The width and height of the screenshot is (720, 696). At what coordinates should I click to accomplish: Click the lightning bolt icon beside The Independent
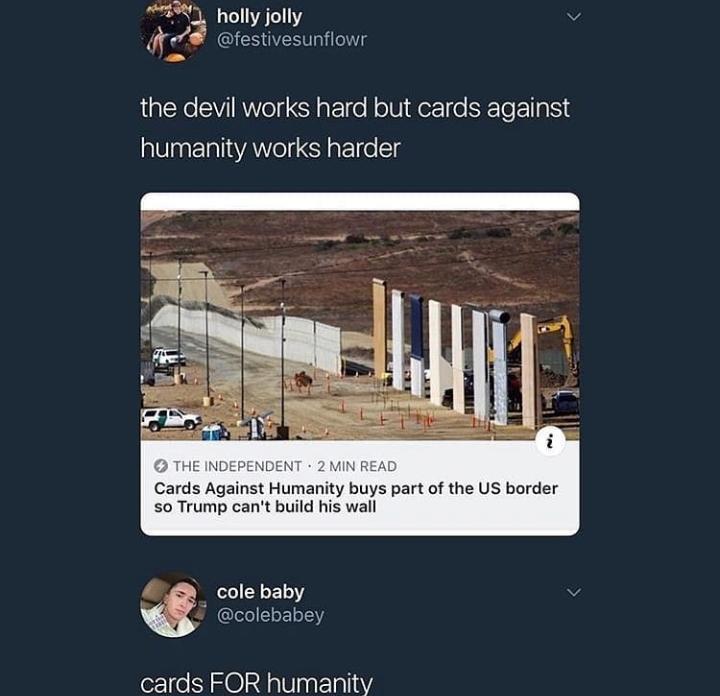click(160, 466)
